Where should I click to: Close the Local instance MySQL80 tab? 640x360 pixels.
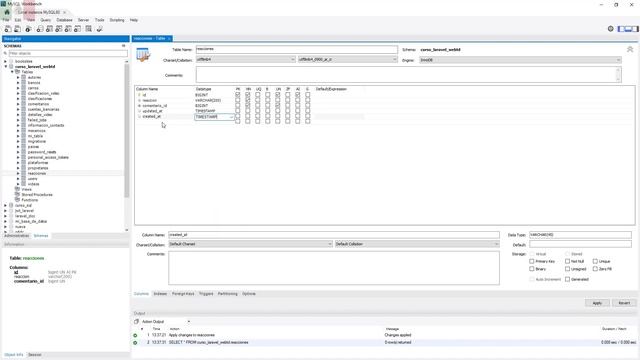pyautogui.click(x=64, y=12)
